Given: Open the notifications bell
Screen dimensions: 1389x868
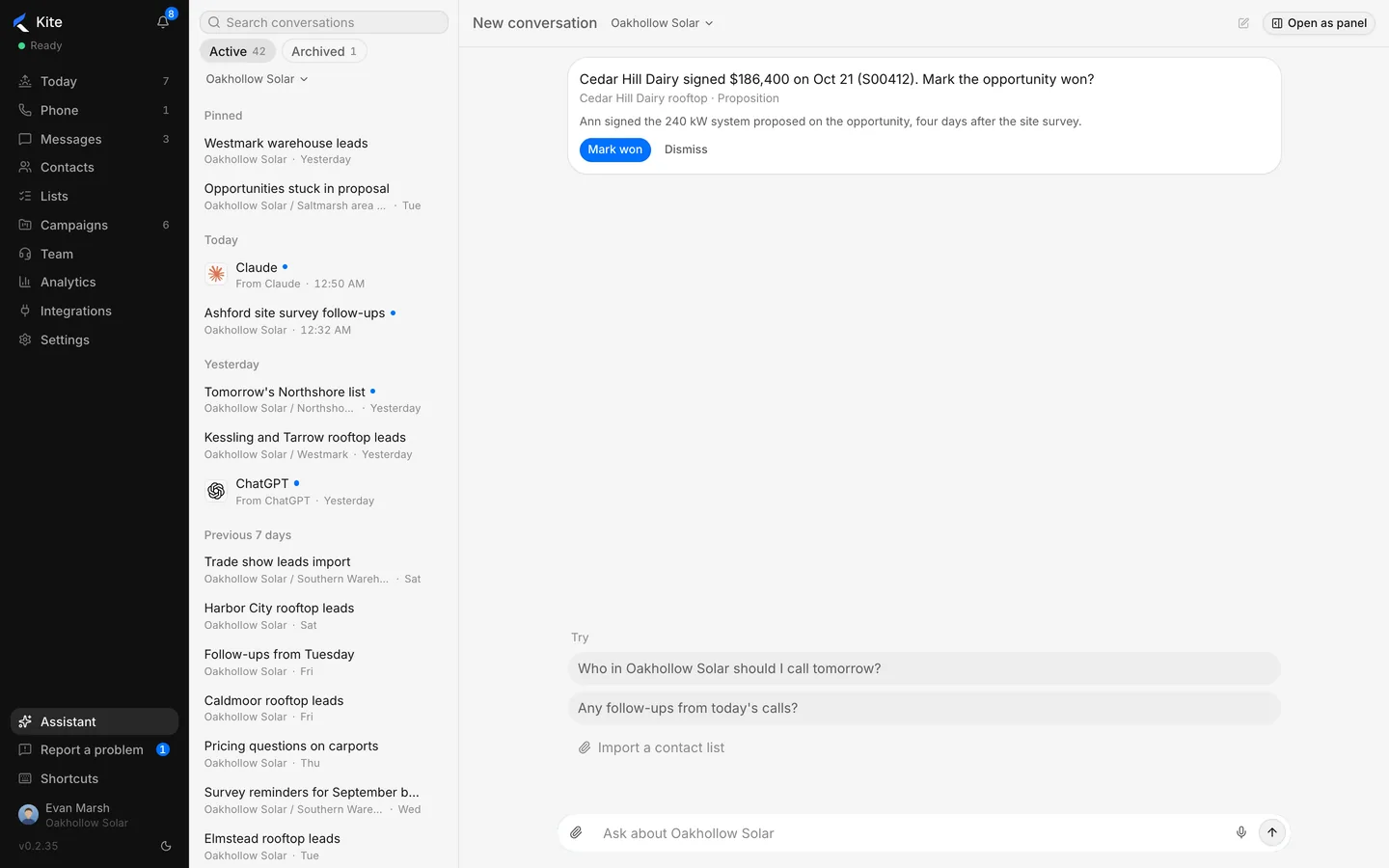Looking at the screenshot, I should tap(163, 22).
